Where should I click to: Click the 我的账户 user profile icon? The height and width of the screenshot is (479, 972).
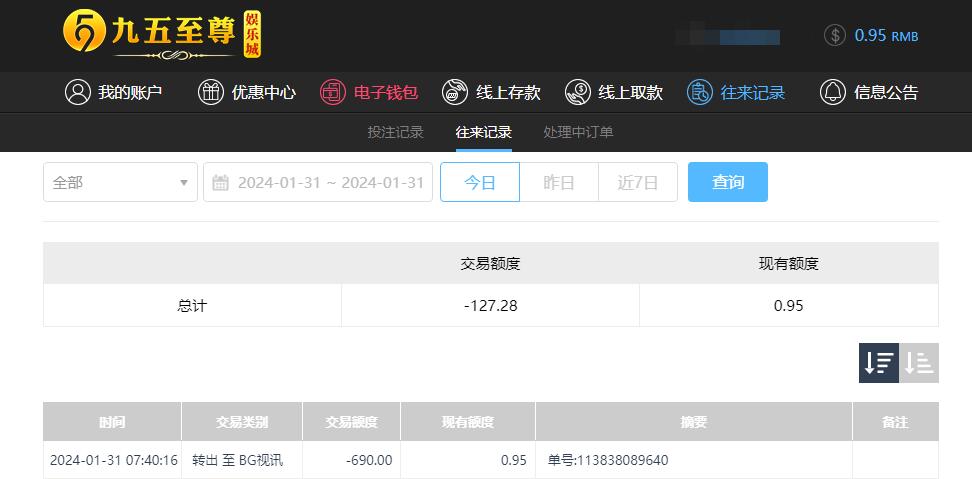[x=77, y=92]
